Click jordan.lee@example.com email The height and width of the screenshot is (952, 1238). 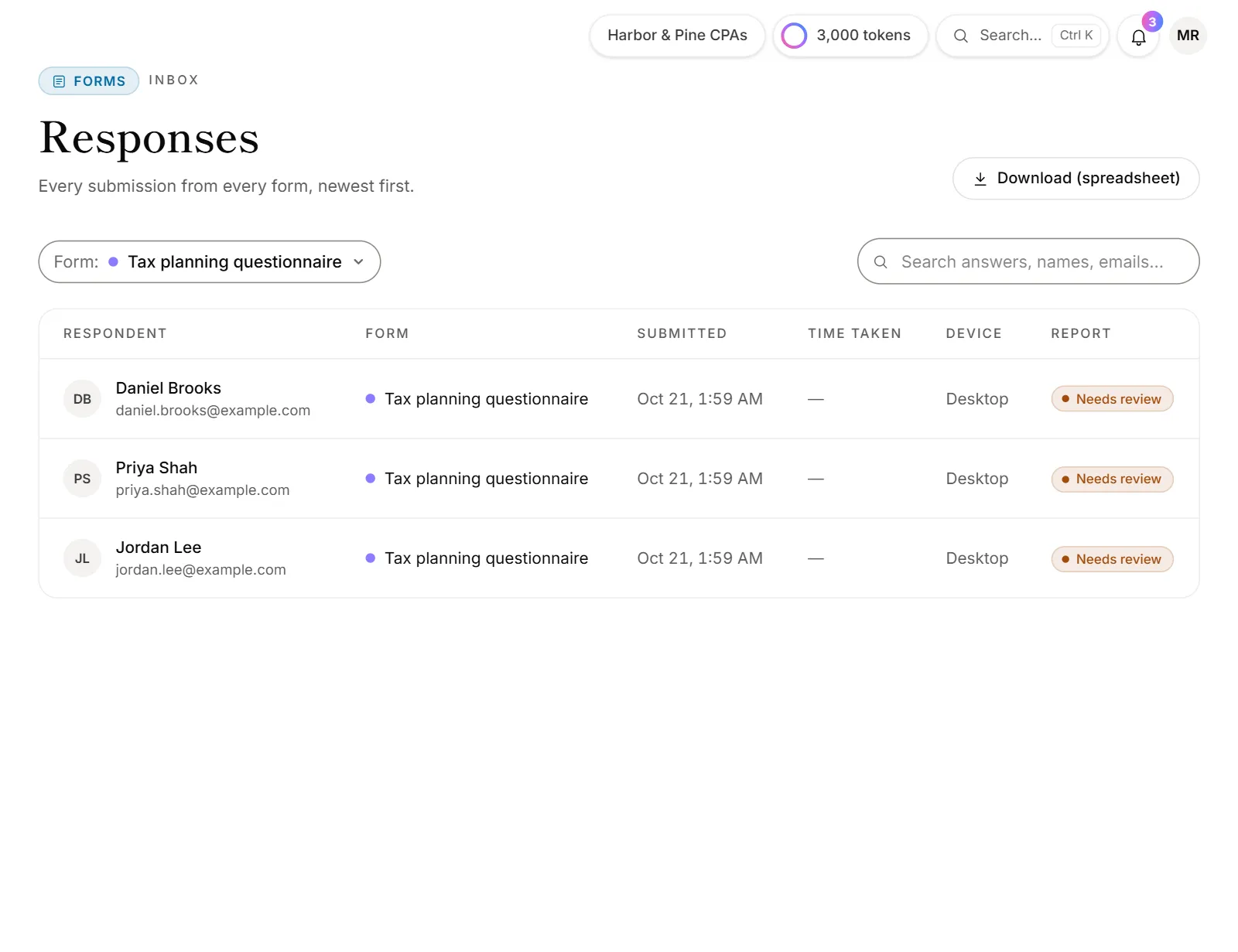(201, 570)
